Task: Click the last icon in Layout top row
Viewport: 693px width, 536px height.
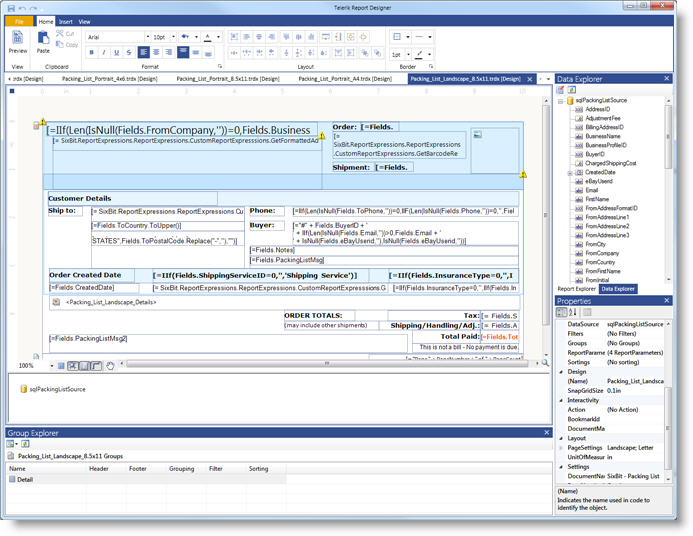Action: (363, 37)
